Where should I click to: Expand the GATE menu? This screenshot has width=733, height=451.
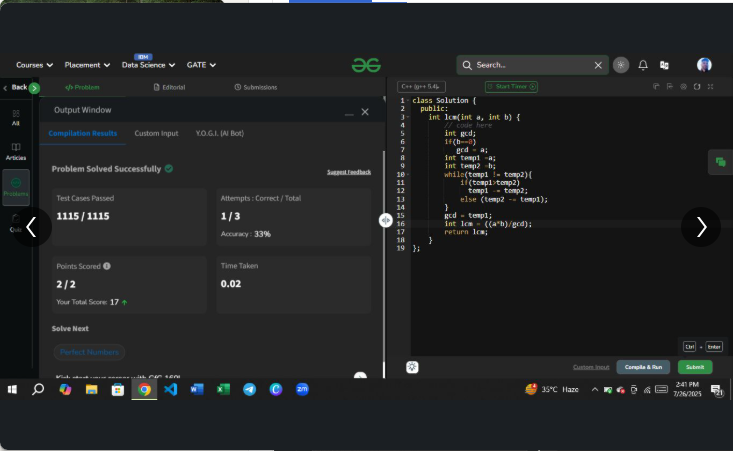[x=201, y=65]
